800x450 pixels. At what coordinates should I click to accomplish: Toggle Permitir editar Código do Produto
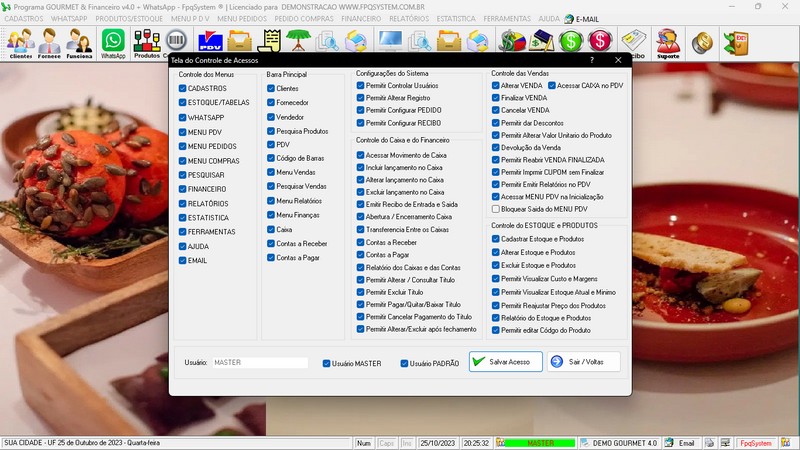coord(495,330)
